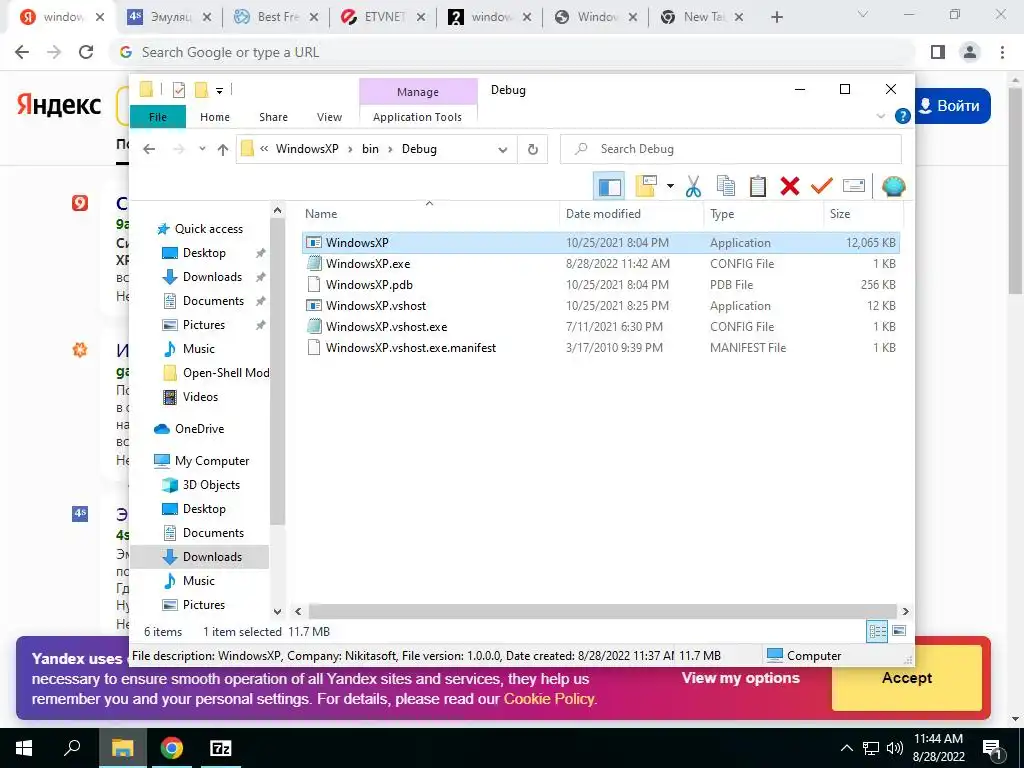Viewport: 1024px width, 768px height.
Task: Click the orange checkmark Properties icon
Action: pos(822,187)
